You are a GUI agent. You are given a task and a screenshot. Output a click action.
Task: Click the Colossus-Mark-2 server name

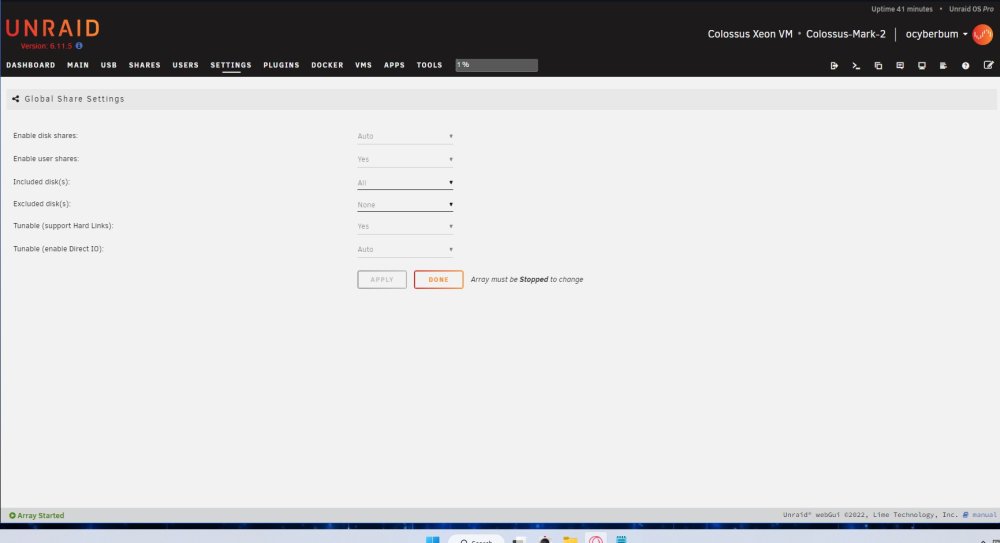click(846, 34)
